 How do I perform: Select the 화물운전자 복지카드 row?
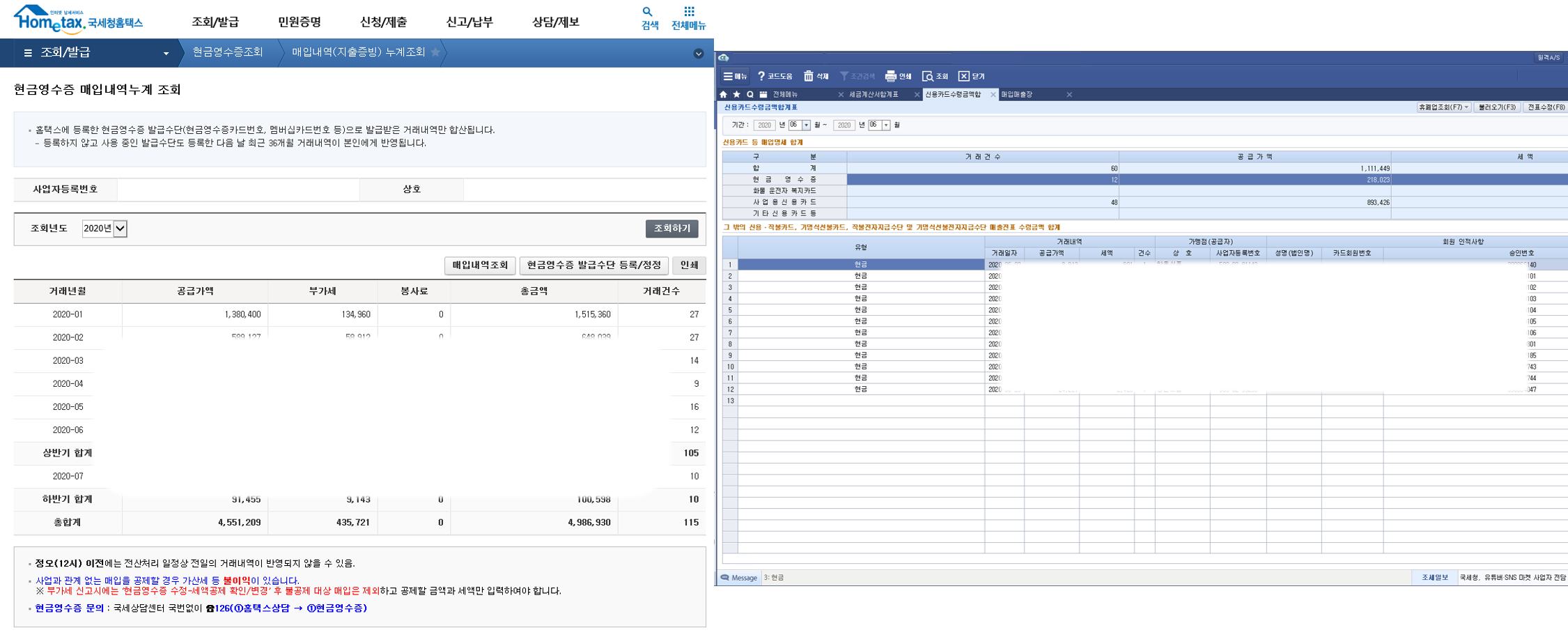pos(1145,191)
